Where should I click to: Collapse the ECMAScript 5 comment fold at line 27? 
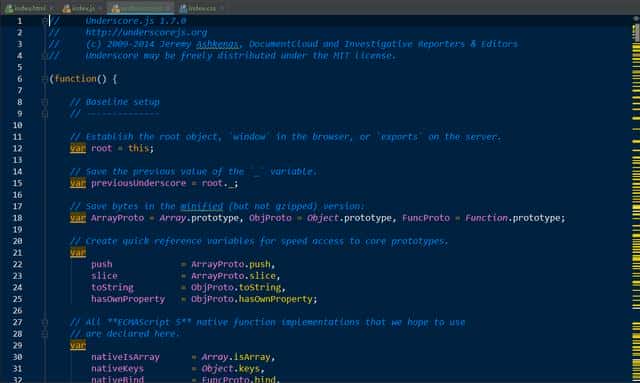(x=45, y=322)
